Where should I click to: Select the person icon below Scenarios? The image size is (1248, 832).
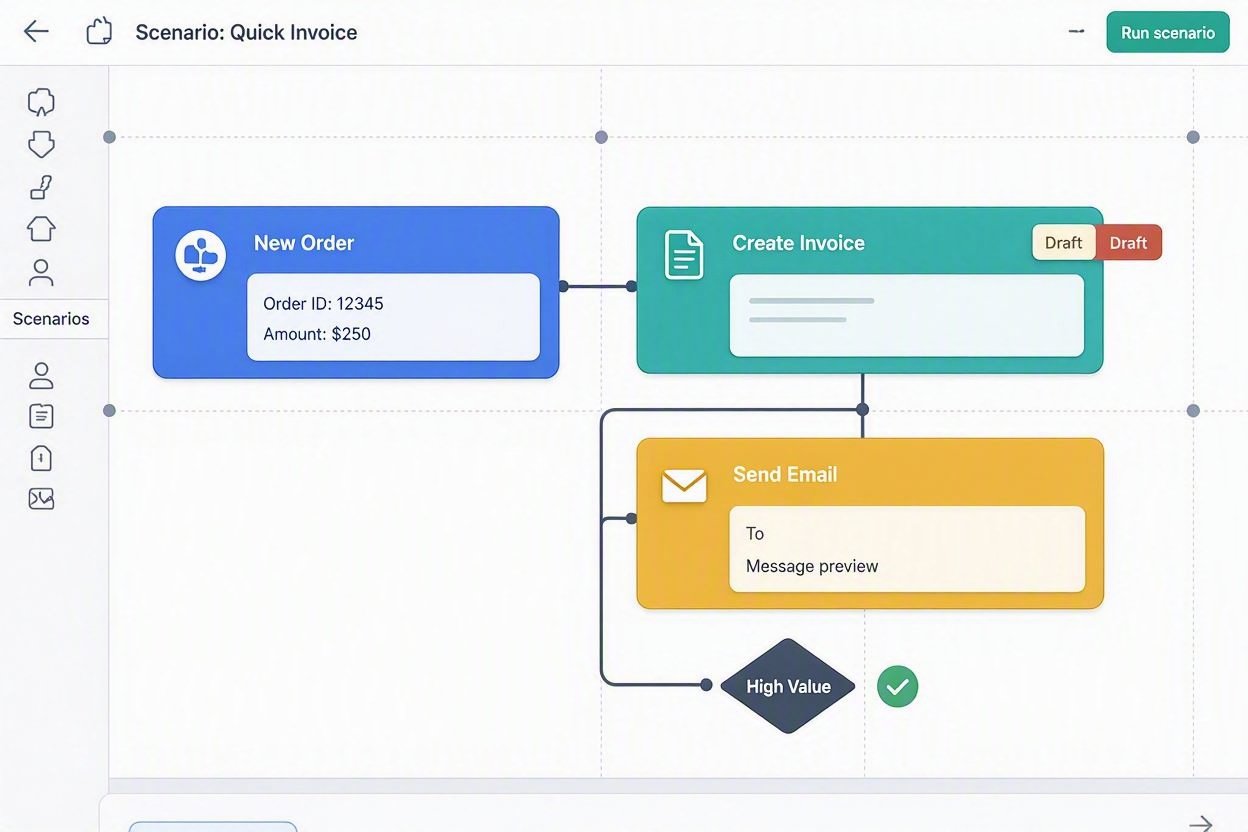[41, 376]
